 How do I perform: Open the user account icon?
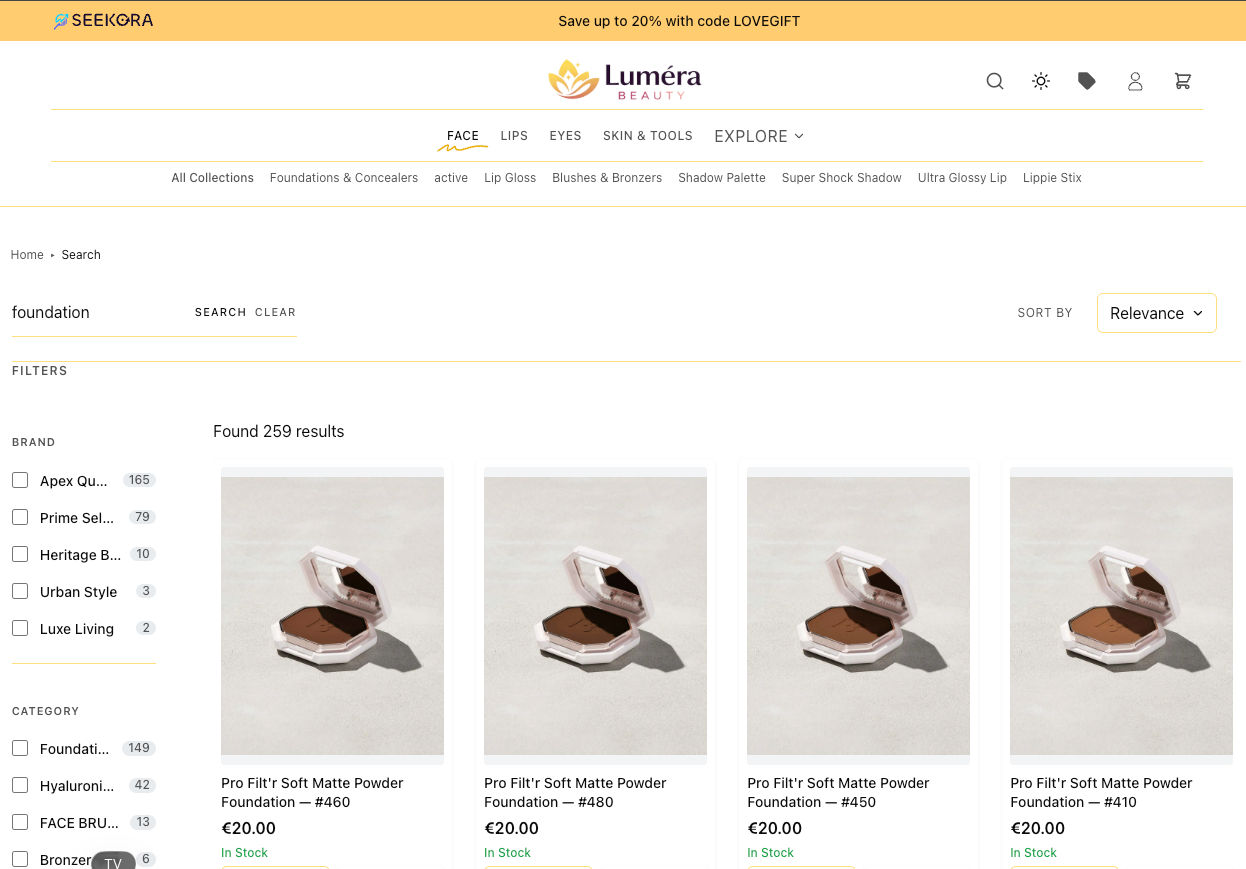tap(1135, 81)
